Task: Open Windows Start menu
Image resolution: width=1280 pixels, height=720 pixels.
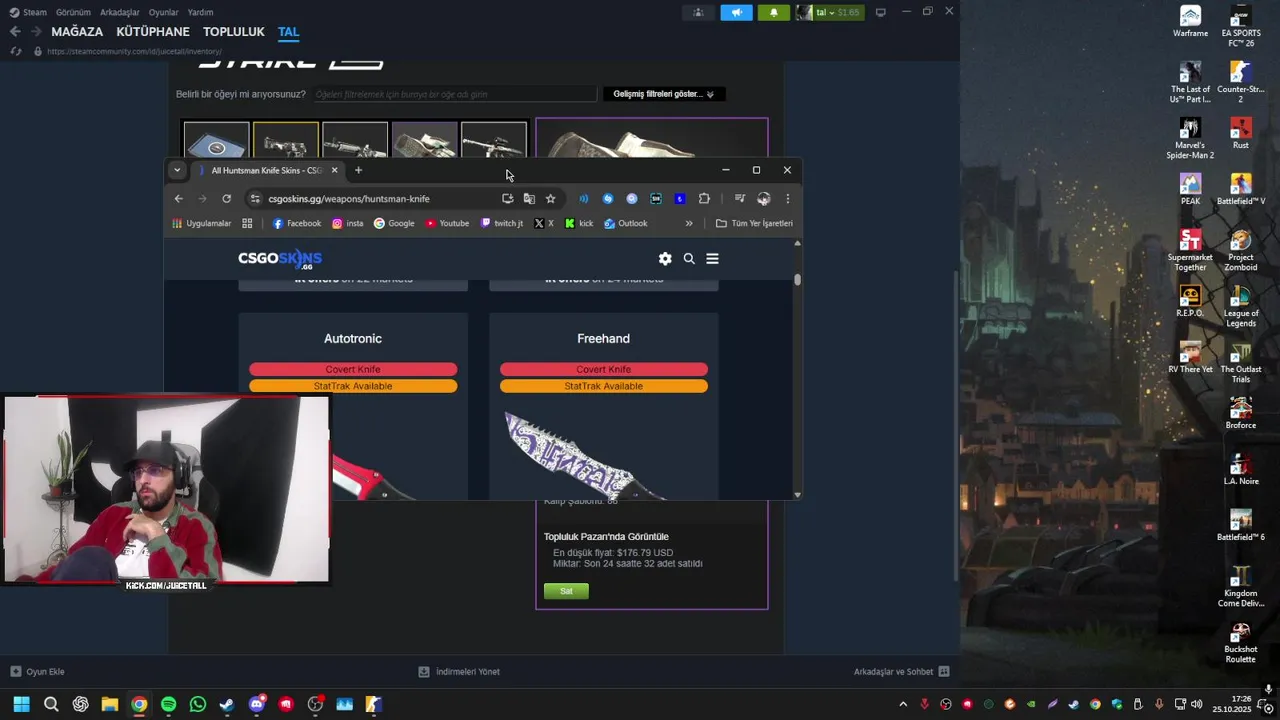Action: (x=21, y=704)
